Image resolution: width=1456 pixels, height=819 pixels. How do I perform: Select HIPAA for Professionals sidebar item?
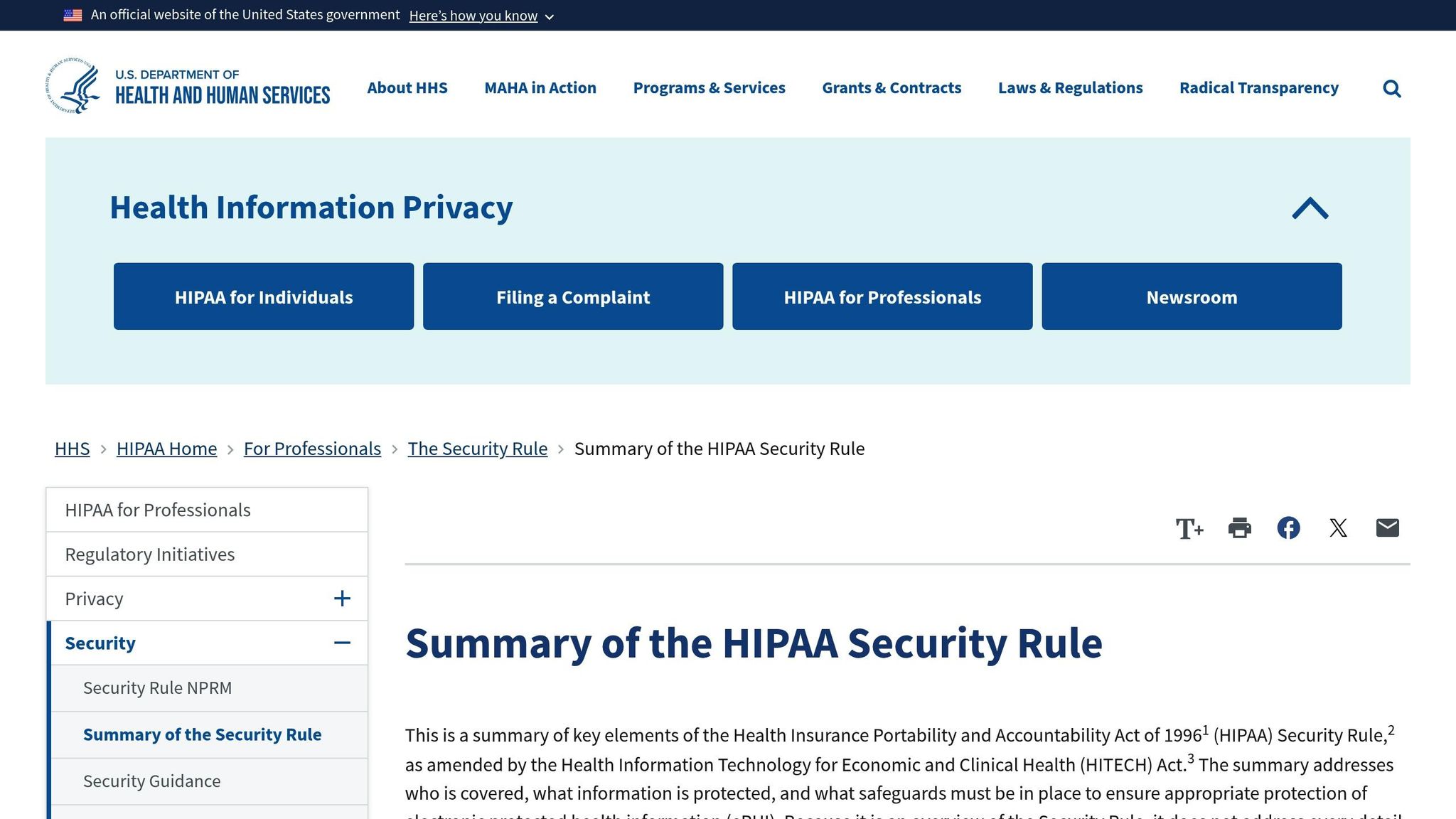207,510
